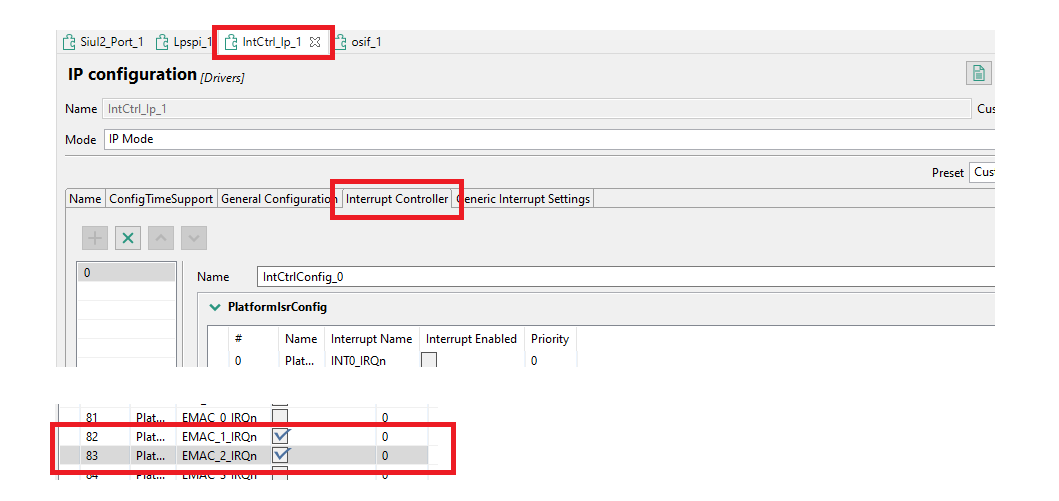Open the Mode dropdown showing IP Mode

pos(549,140)
